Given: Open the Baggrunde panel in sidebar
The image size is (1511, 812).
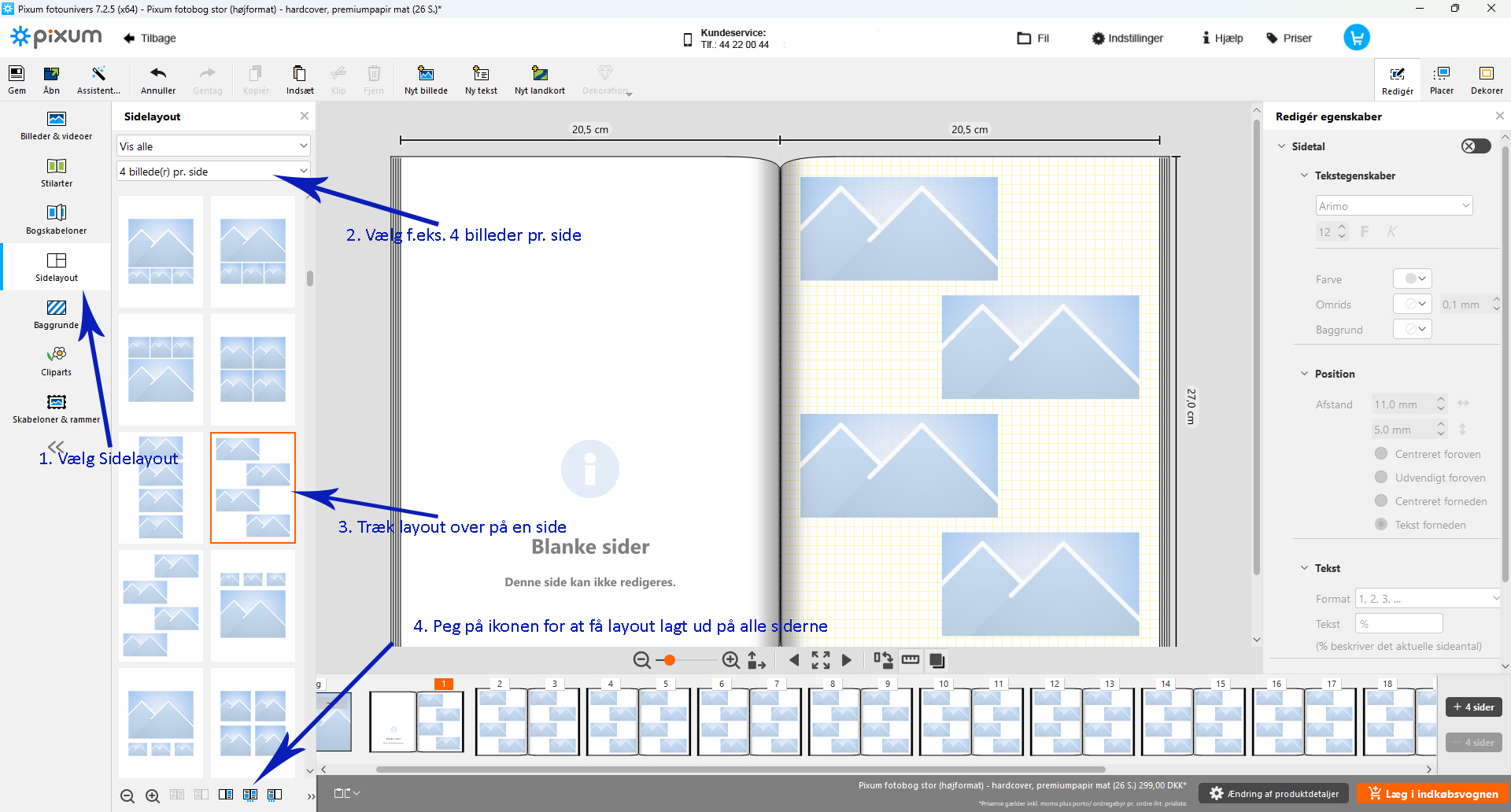Looking at the screenshot, I should 57,314.
